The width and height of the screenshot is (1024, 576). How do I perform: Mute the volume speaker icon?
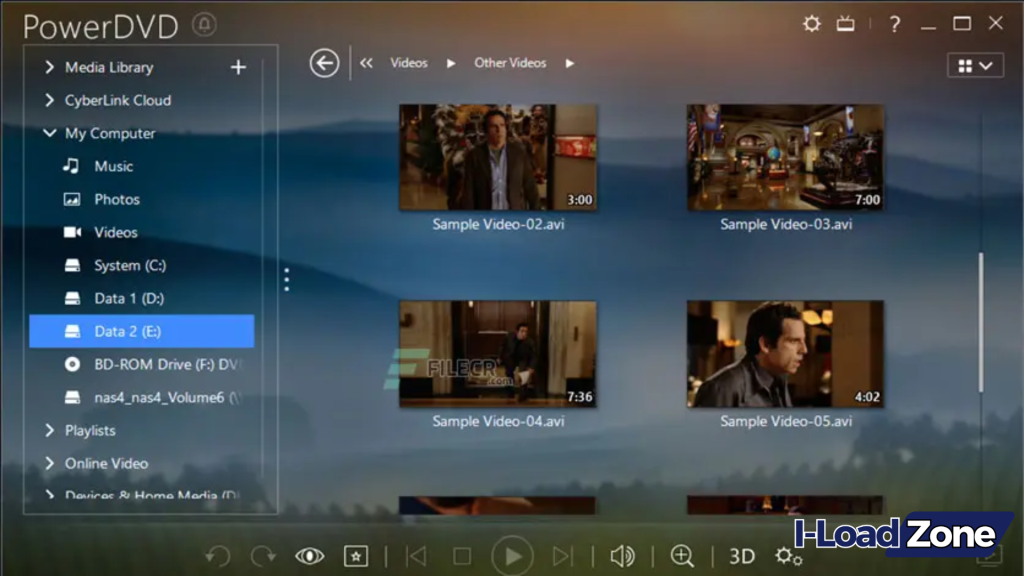pos(623,556)
